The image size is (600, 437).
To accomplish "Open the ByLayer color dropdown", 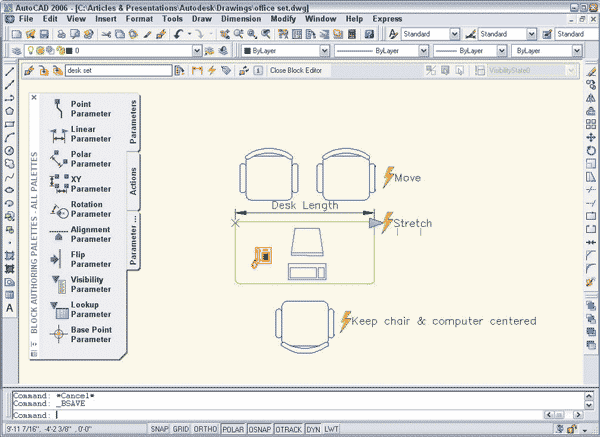I will click(x=324, y=51).
